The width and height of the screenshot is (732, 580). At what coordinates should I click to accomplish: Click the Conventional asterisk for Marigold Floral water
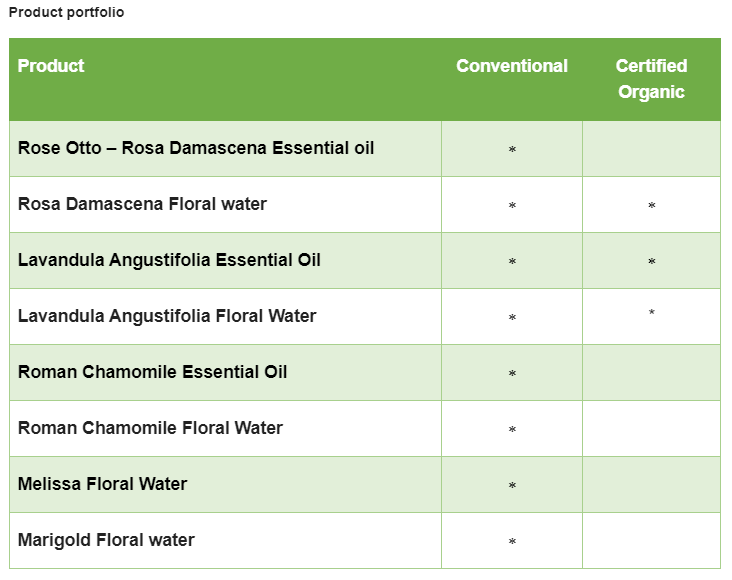(x=512, y=542)
